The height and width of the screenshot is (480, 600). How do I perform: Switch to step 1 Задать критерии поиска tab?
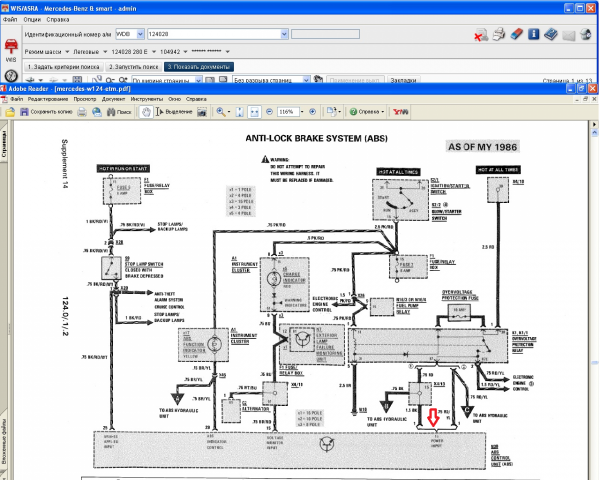click(x=57, y=66)
